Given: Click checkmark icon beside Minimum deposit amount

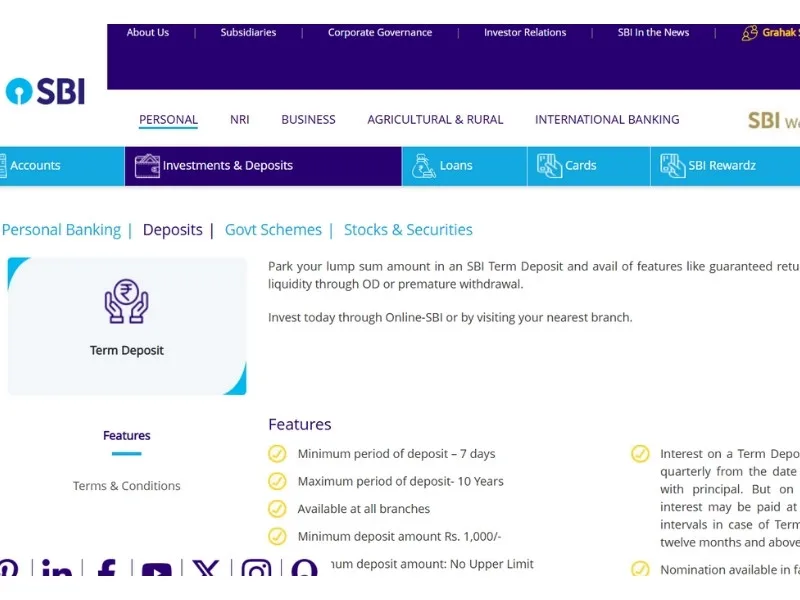Looking at the screenshot, I should [277, 536].
